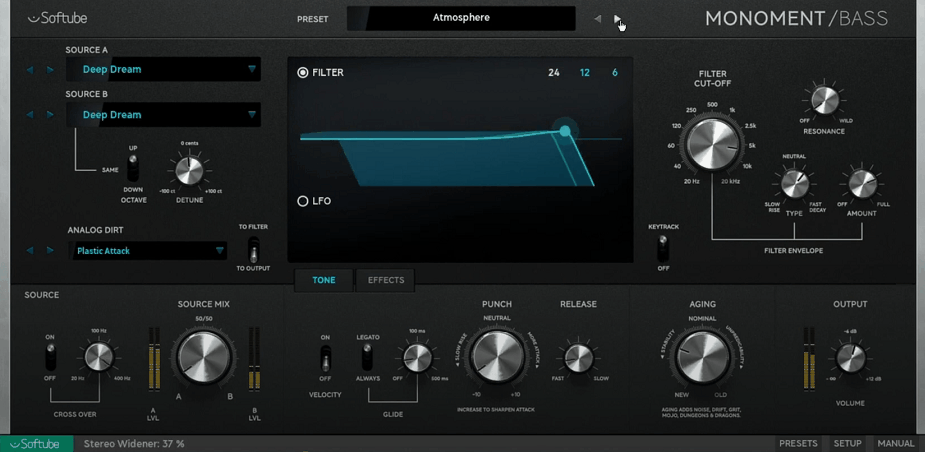Open the Analog Dirt Plastic Attack dropdown

click(x=147, y=251)
